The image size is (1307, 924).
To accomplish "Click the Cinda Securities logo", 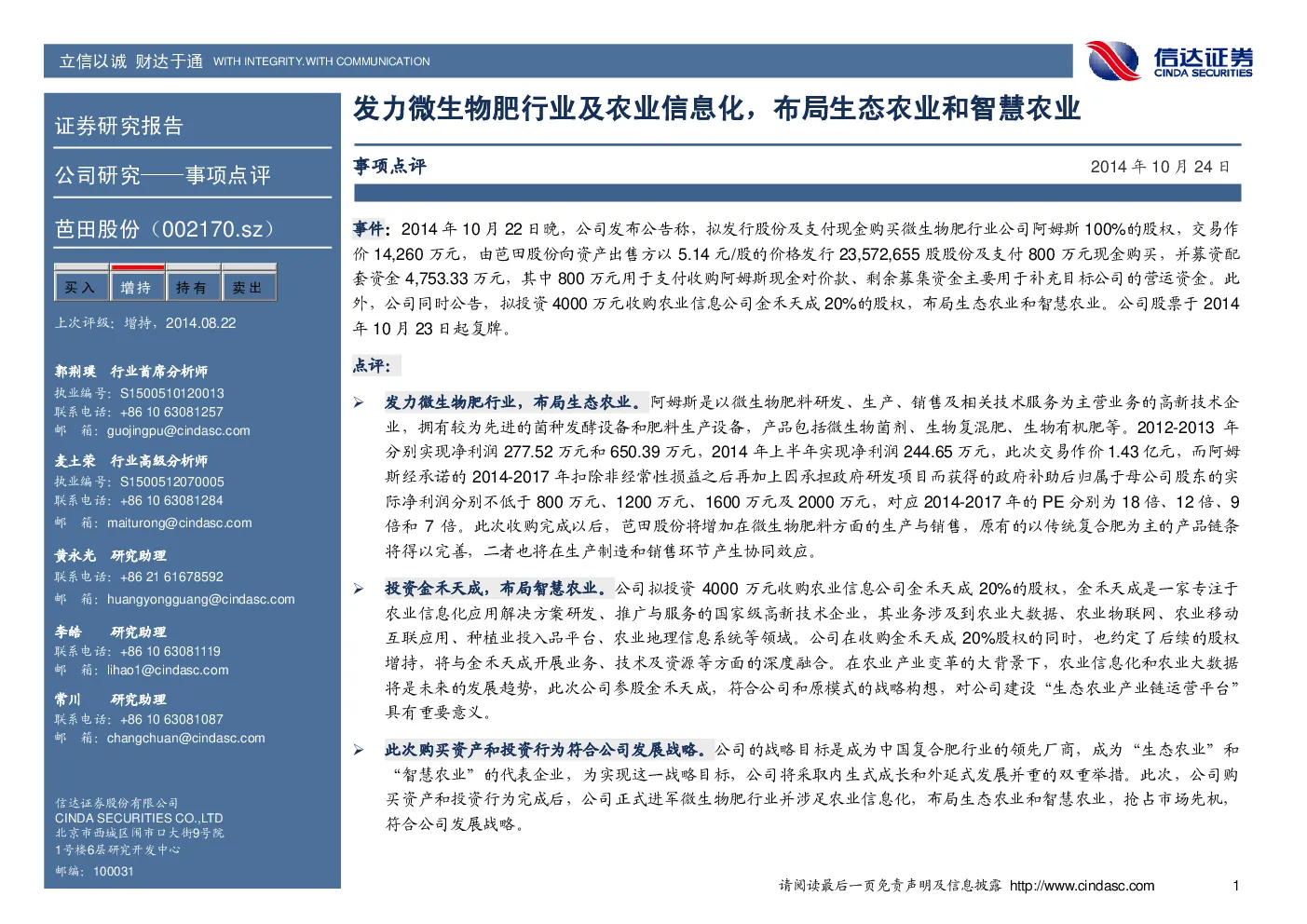I will 1170,61.
